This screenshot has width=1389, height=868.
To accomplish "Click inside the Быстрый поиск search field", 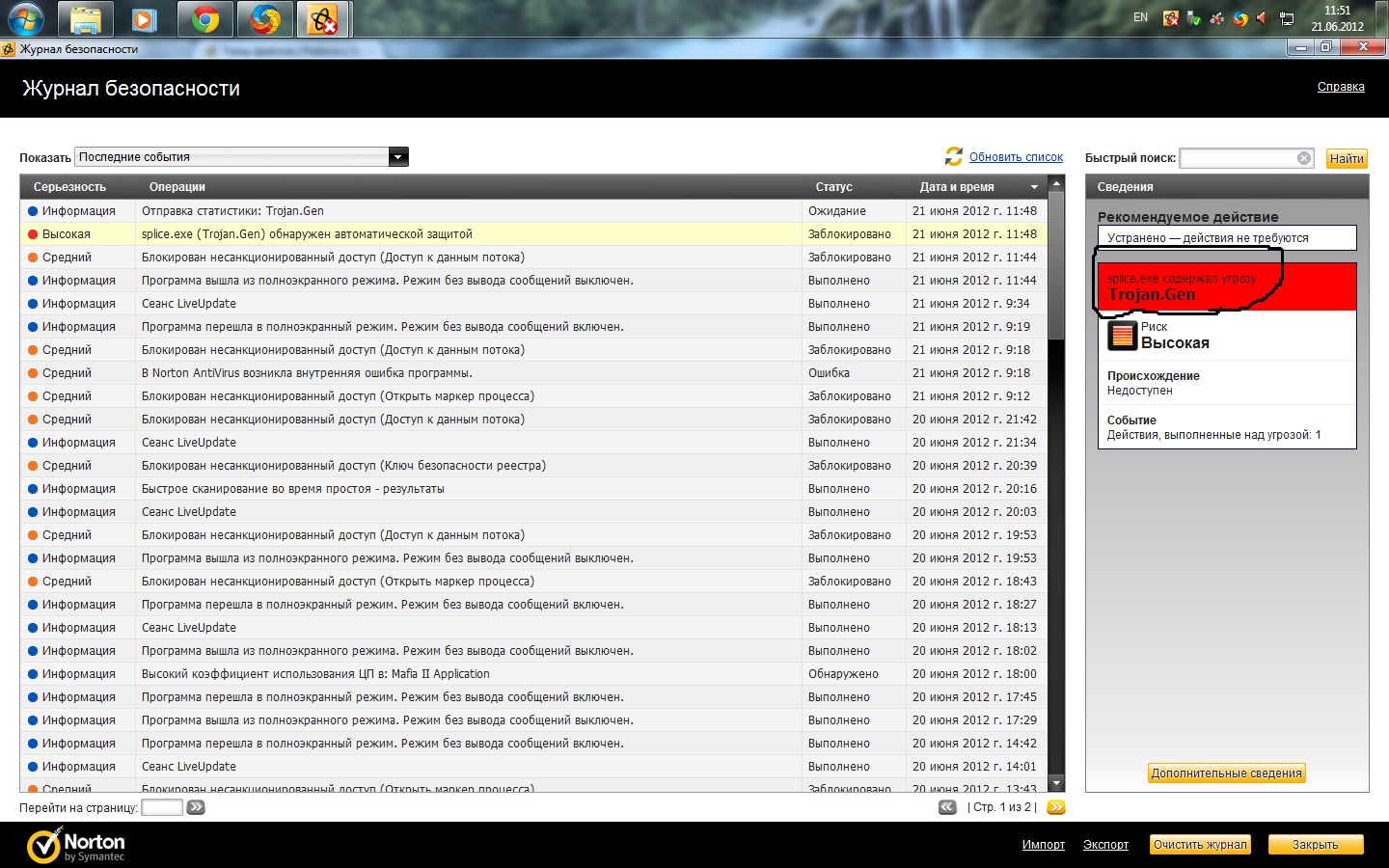I will (1239, 158).
